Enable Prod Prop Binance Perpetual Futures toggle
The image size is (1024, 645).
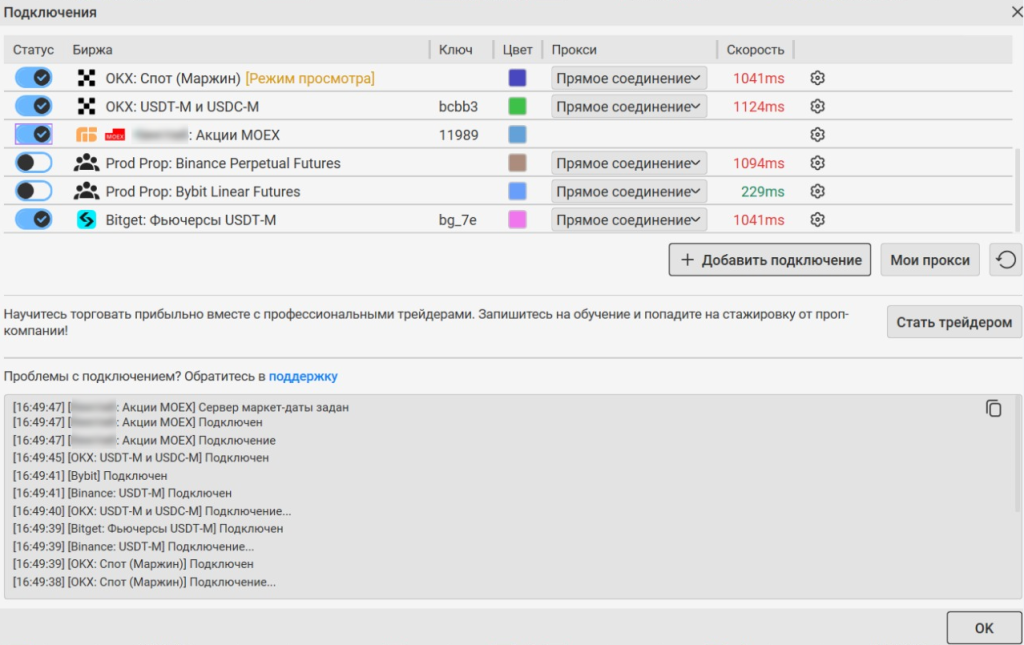[34, 163]
